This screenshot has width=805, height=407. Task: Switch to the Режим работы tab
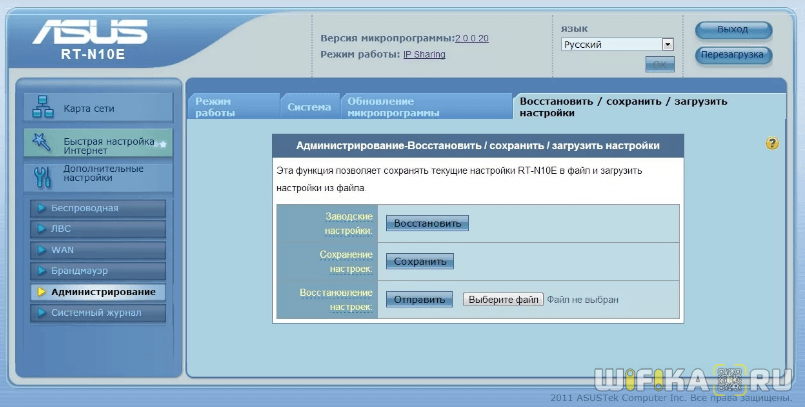pos(233,107)
